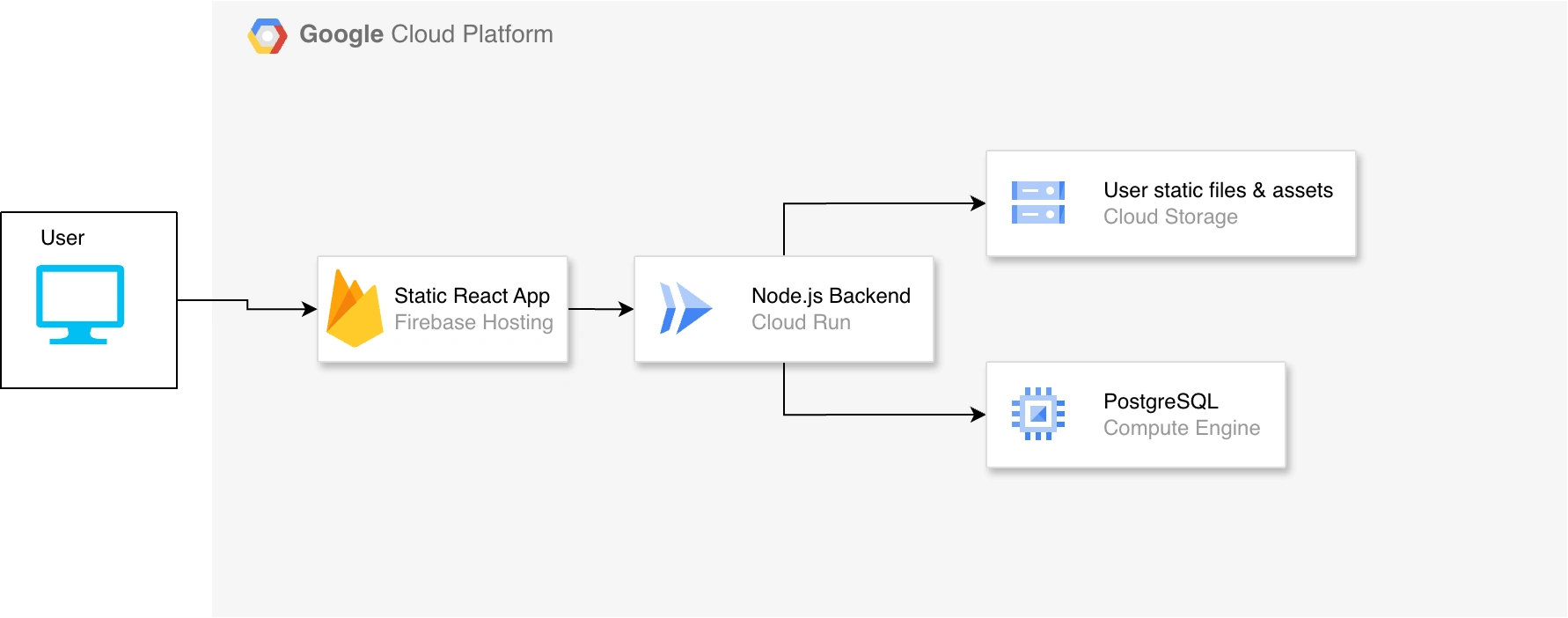The image size is (1568, 618).
Task: Select the 'Cloud Storage' subtitle
Action: tap(1170, 217)
